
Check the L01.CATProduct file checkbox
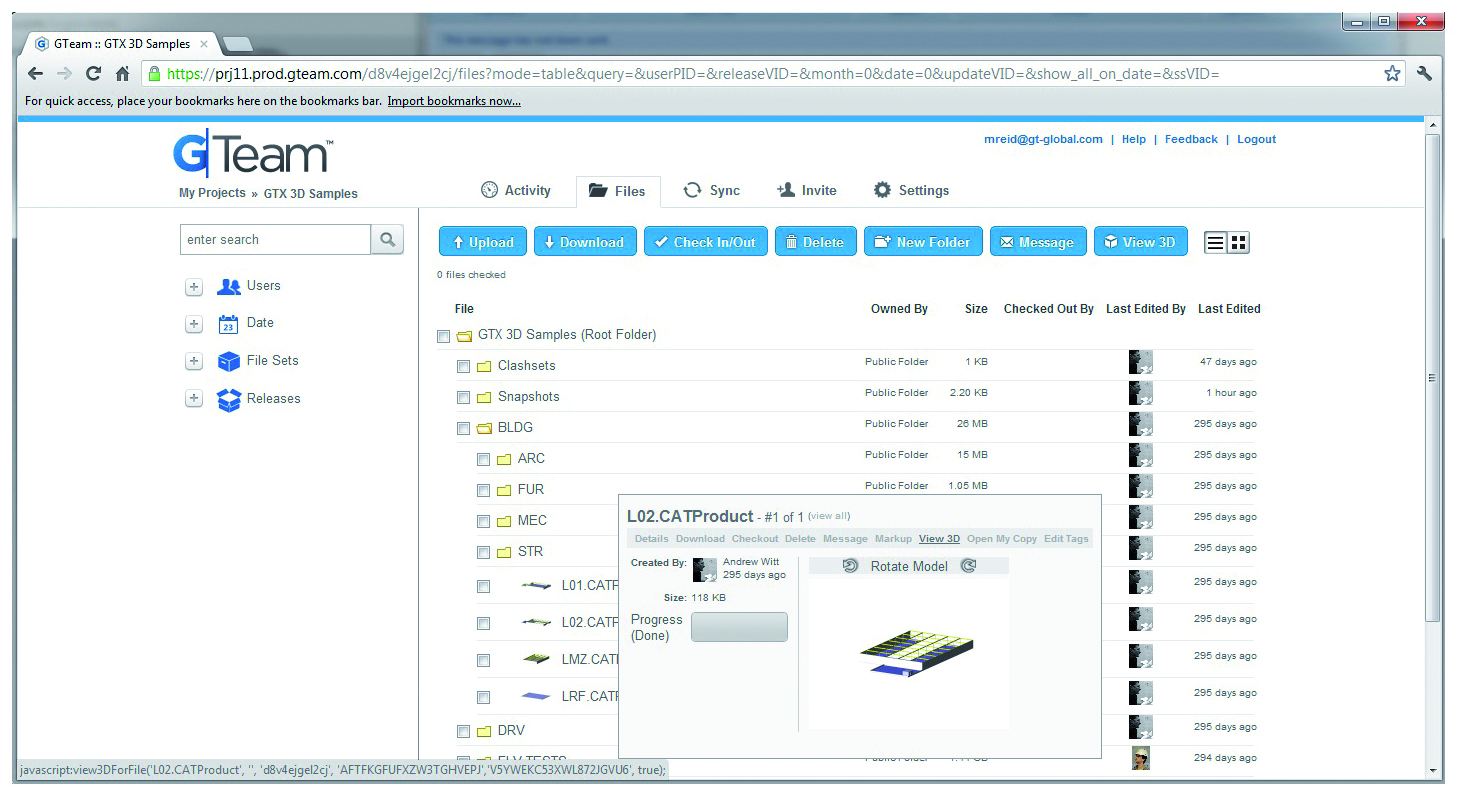(x=483, y=587)
